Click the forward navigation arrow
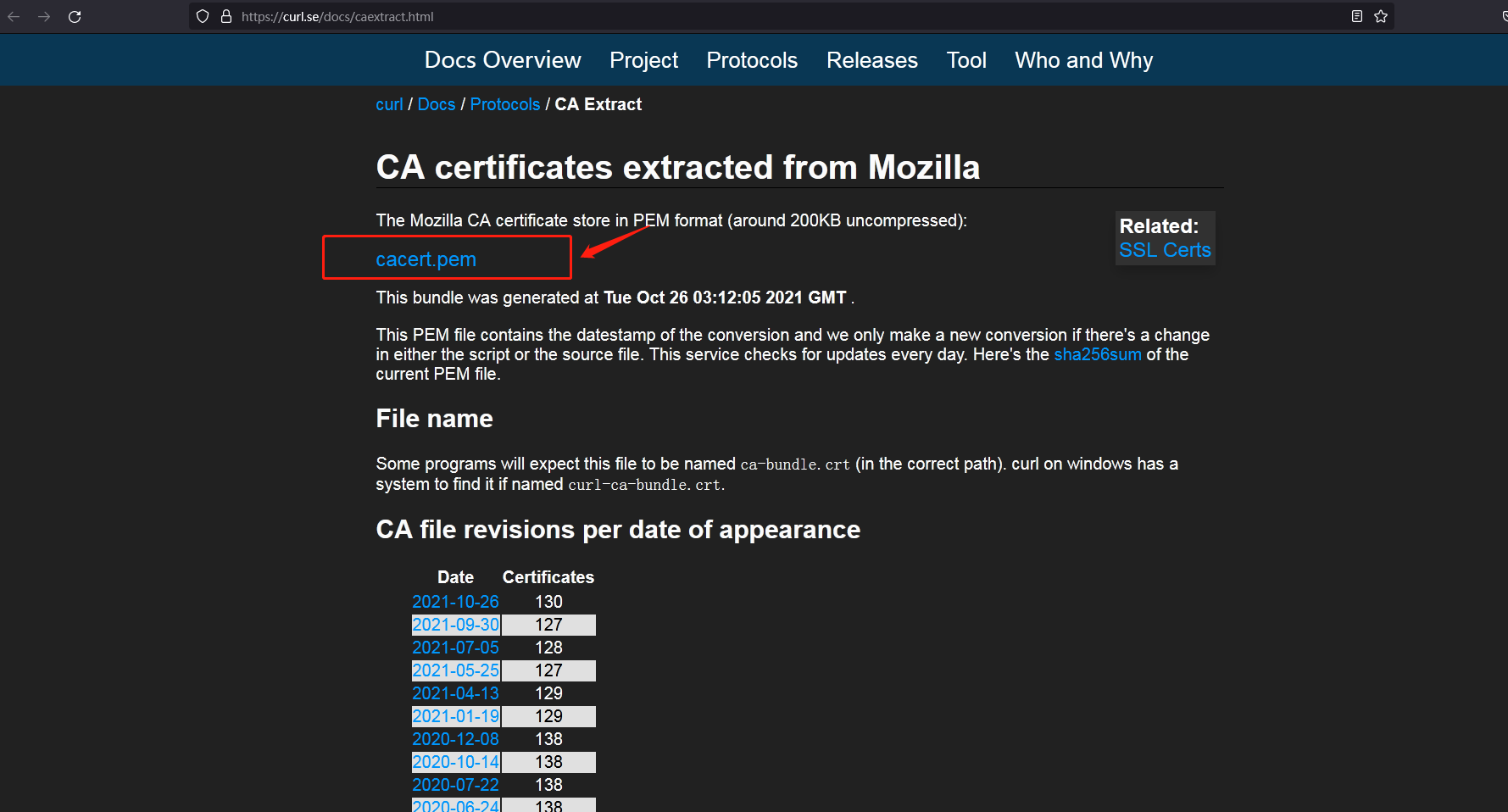1508x812 pixels. (44, 16)
